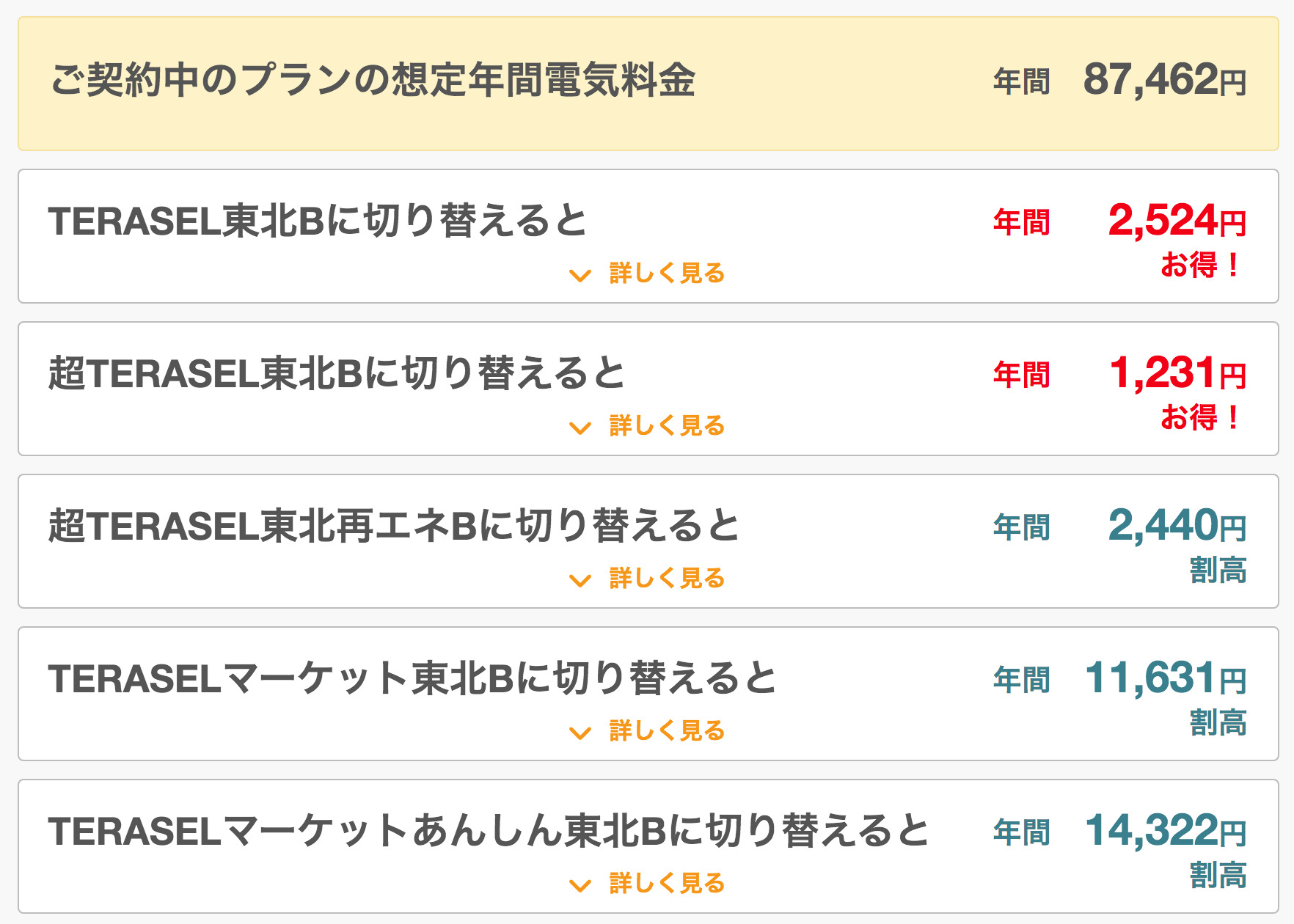
Task: Click the 超TERASEL東北Bに切り替えると heading
Action: pos(337,373)
